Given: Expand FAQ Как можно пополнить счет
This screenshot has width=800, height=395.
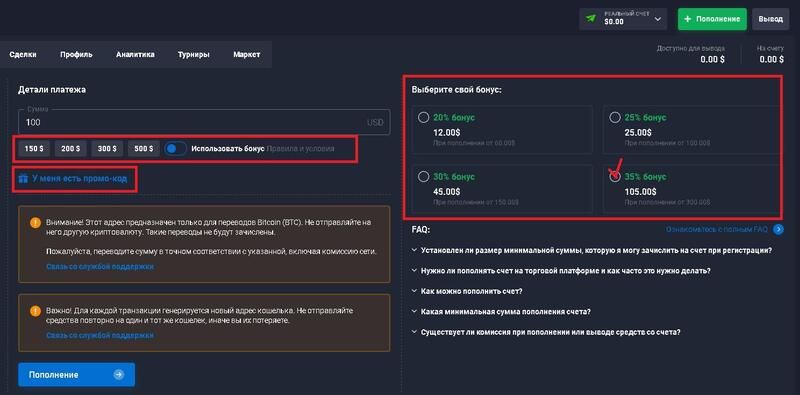Looking at the screenshot, I should (467, 291).
